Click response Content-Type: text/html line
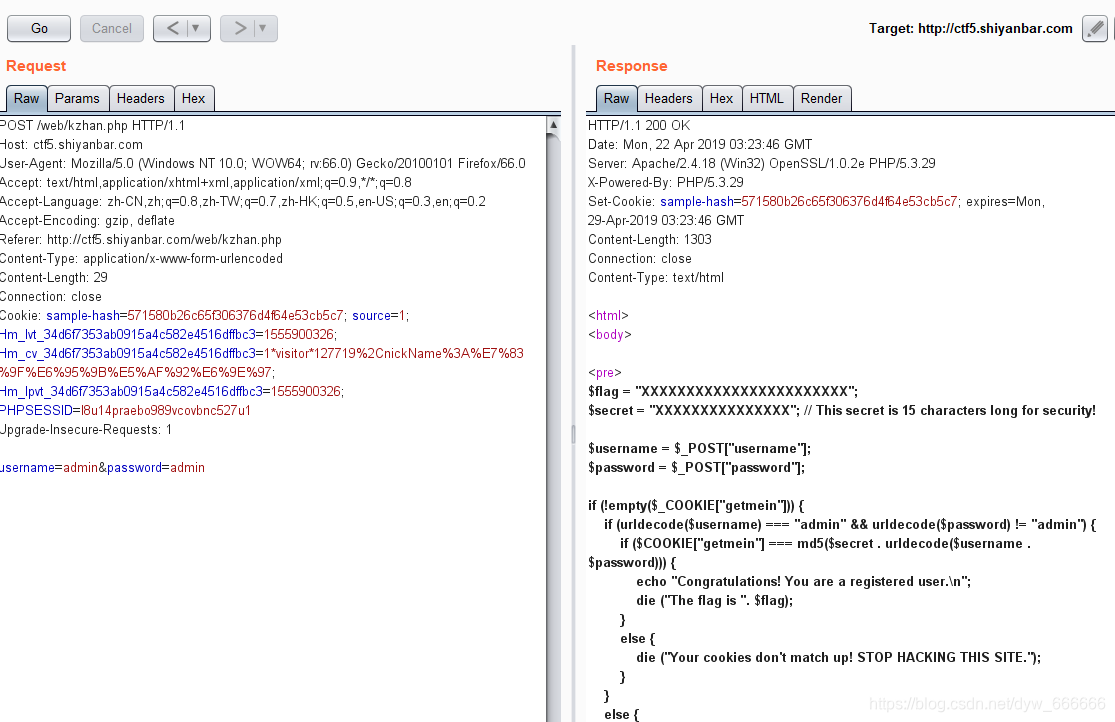The image size is (1115, 722). point(656,277)
